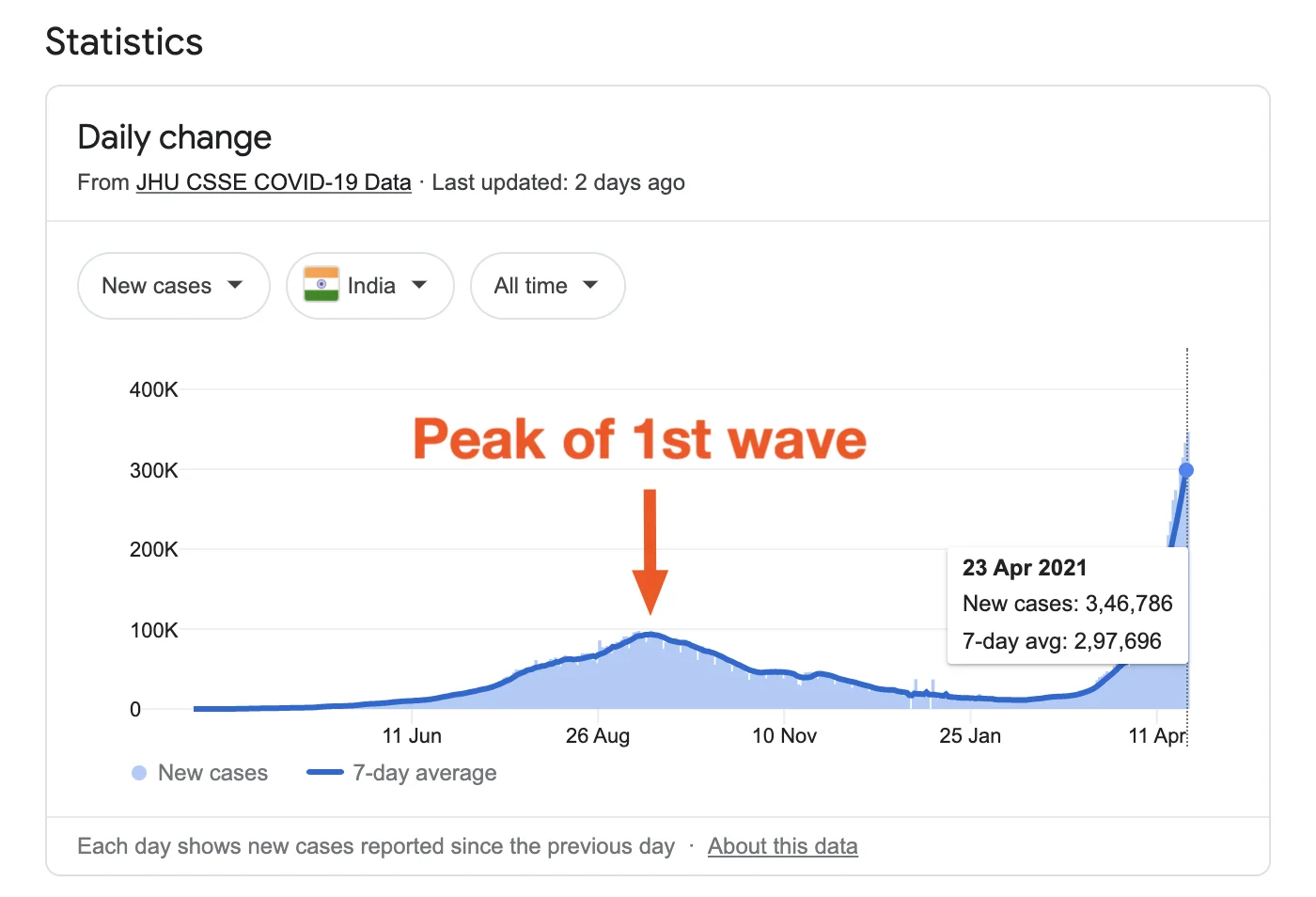Image resolution: width=1316 pixels, height=897 pixels.
Task: Toggle the 7-day average legend line
Action: click(325, 773)
